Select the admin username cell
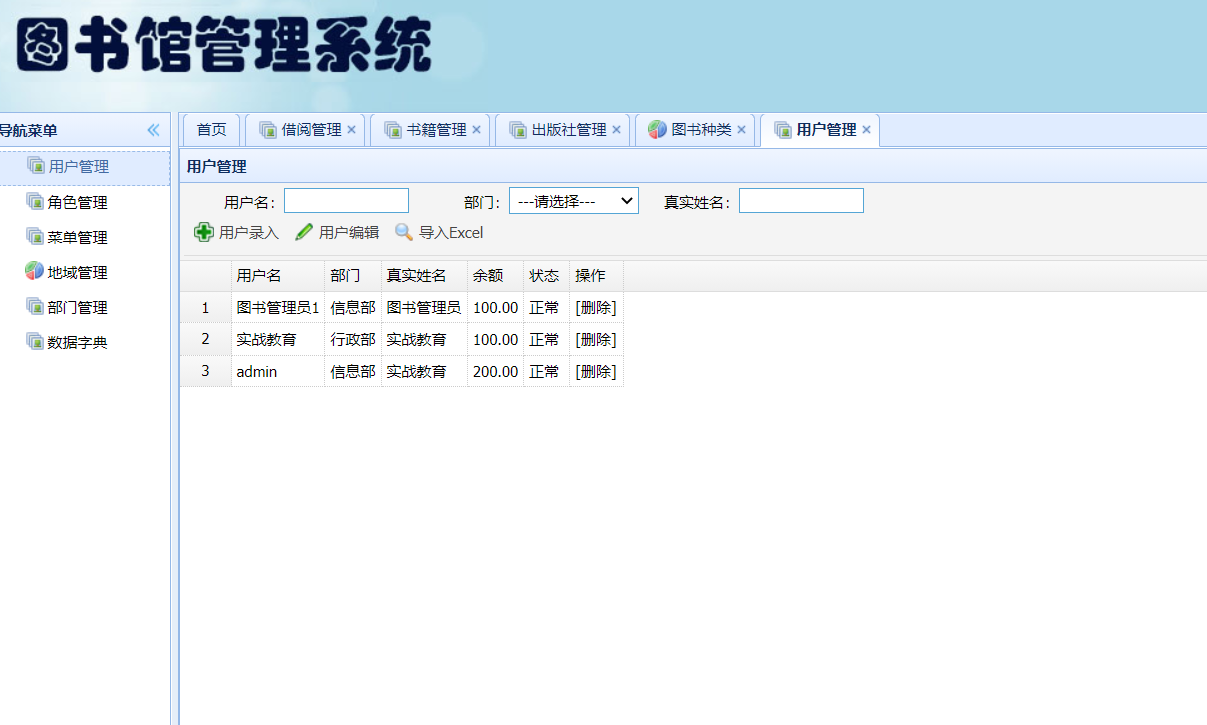Viewport: 1207px width, 725px height. (278, 372)
